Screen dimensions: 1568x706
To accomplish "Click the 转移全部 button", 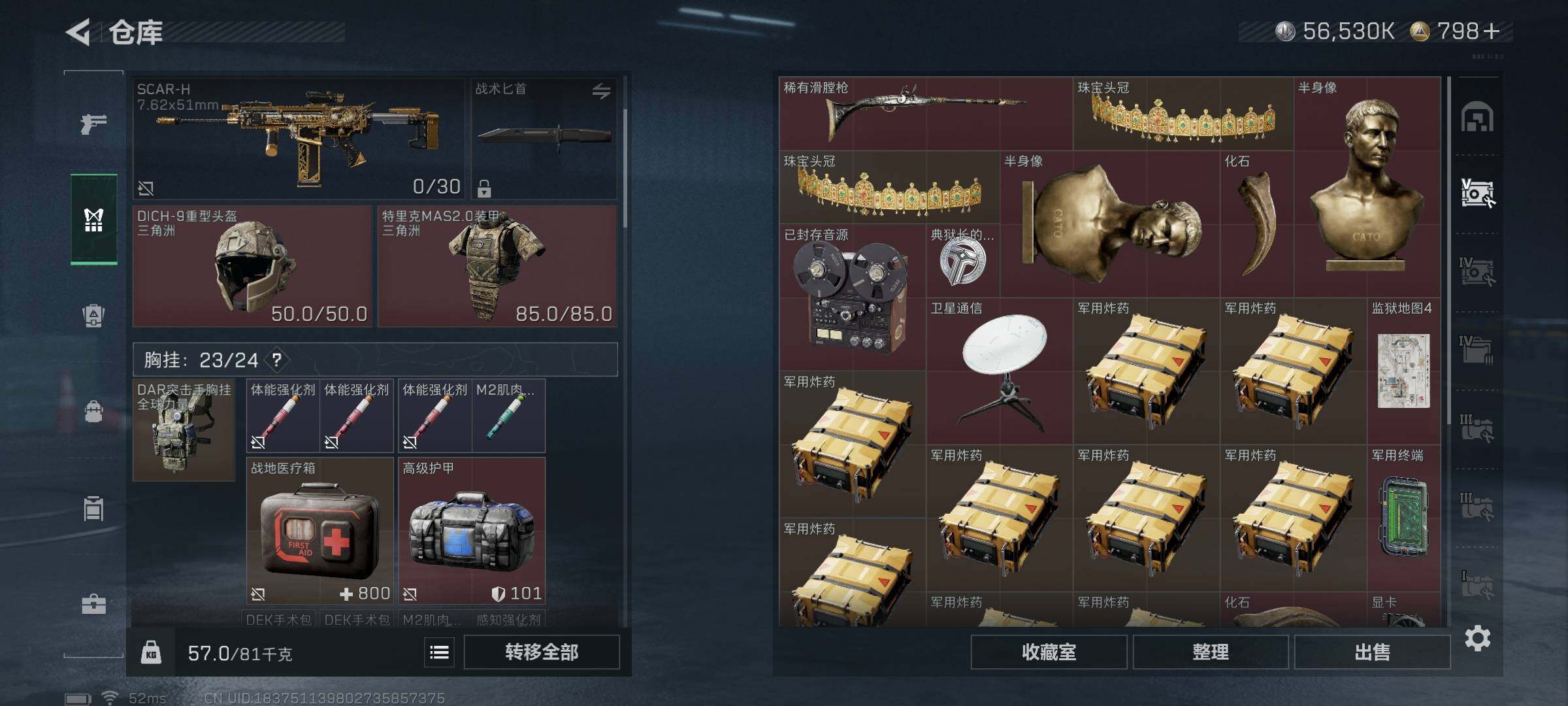I will [542, 652].
